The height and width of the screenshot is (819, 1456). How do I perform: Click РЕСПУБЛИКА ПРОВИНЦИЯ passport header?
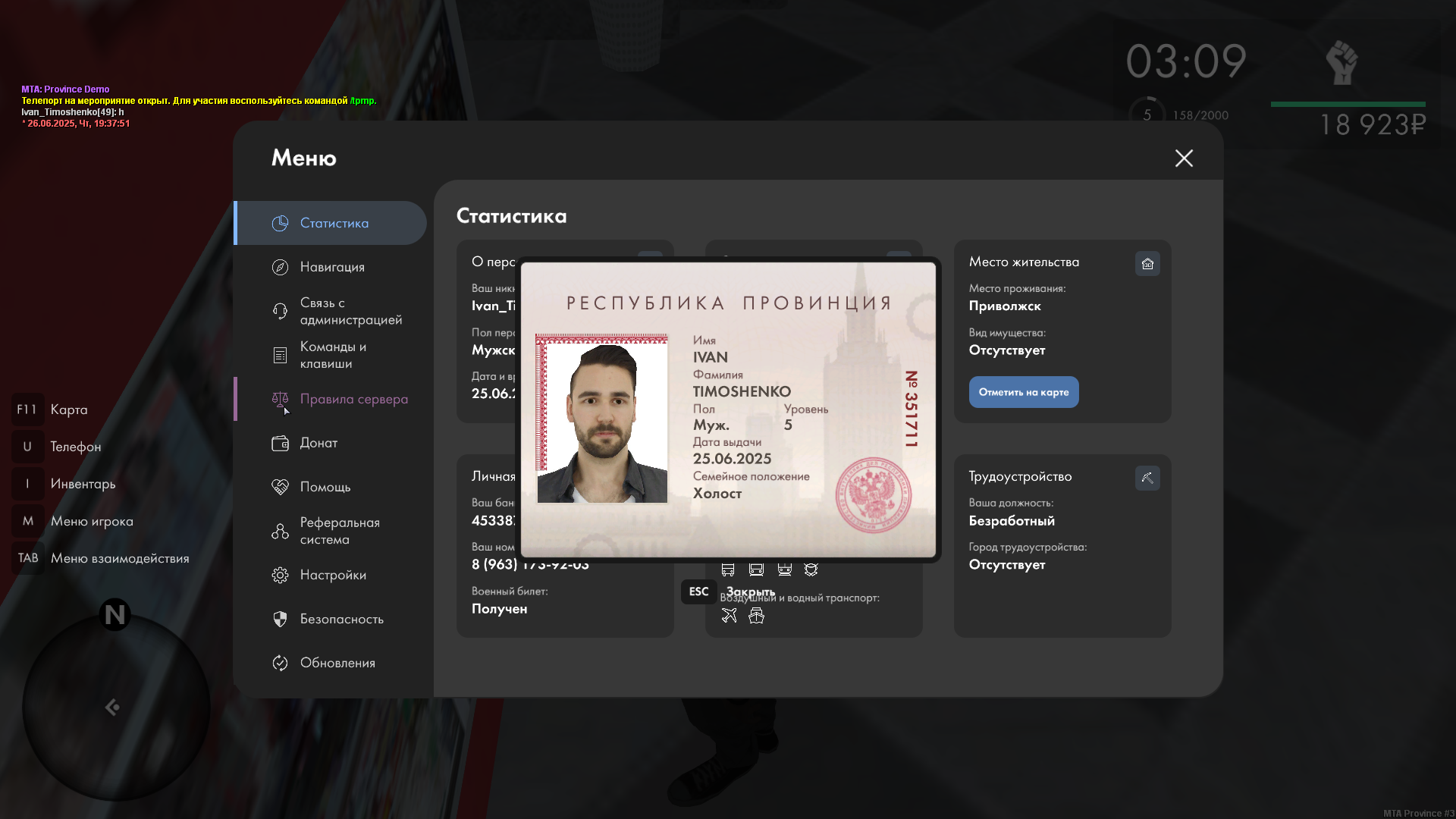pos(729,303)
